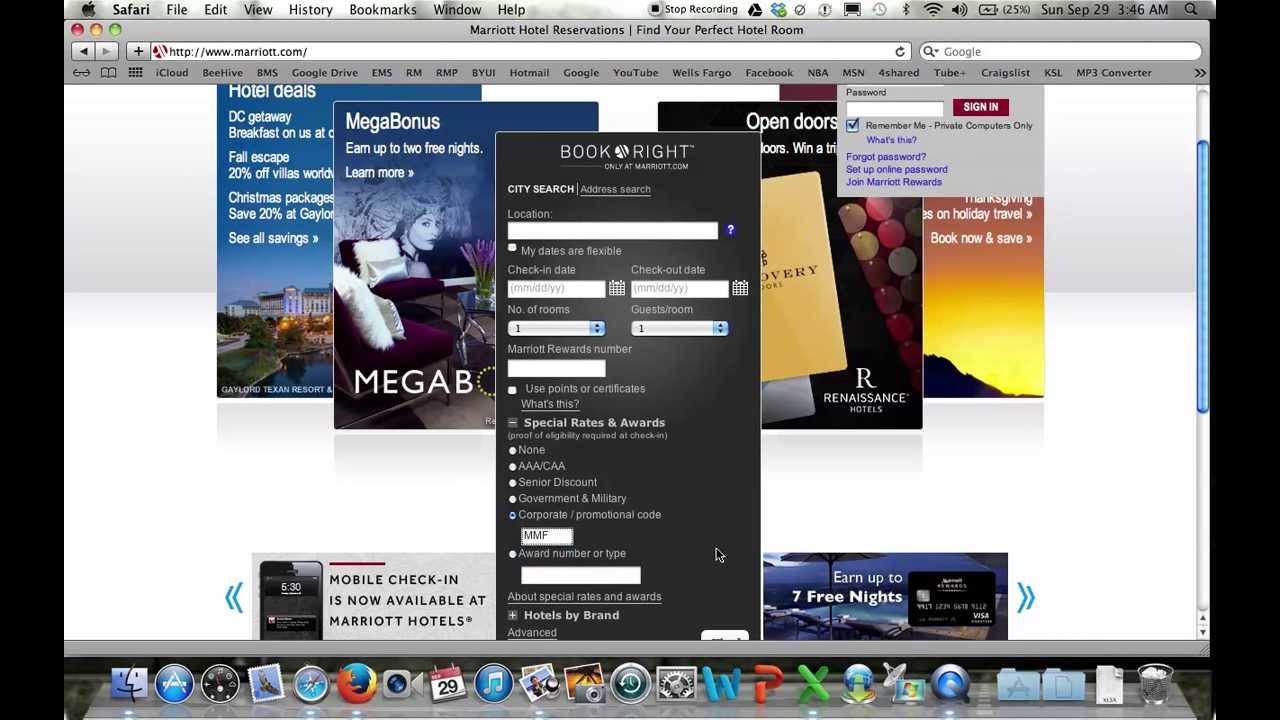Open the Apple menu

(88, 10)
